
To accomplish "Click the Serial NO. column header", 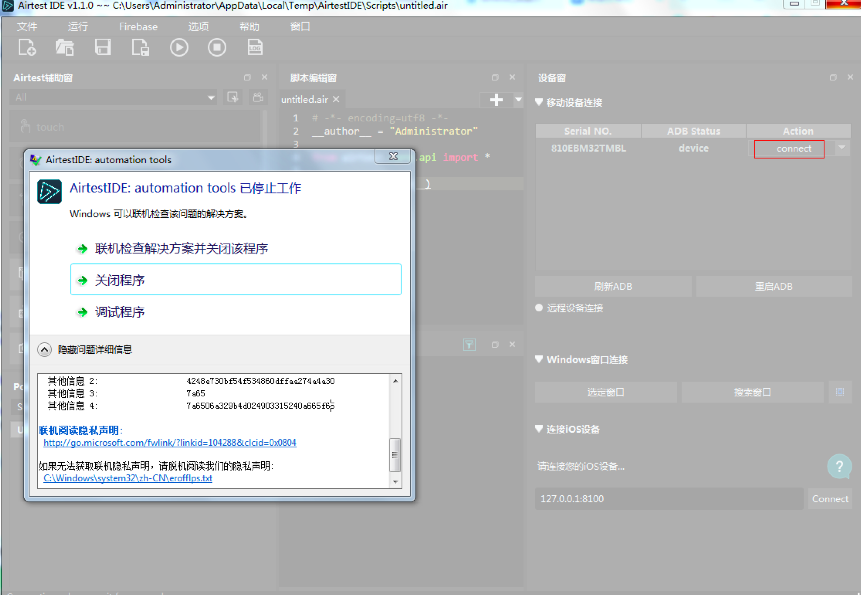I will tap(588, 131).
